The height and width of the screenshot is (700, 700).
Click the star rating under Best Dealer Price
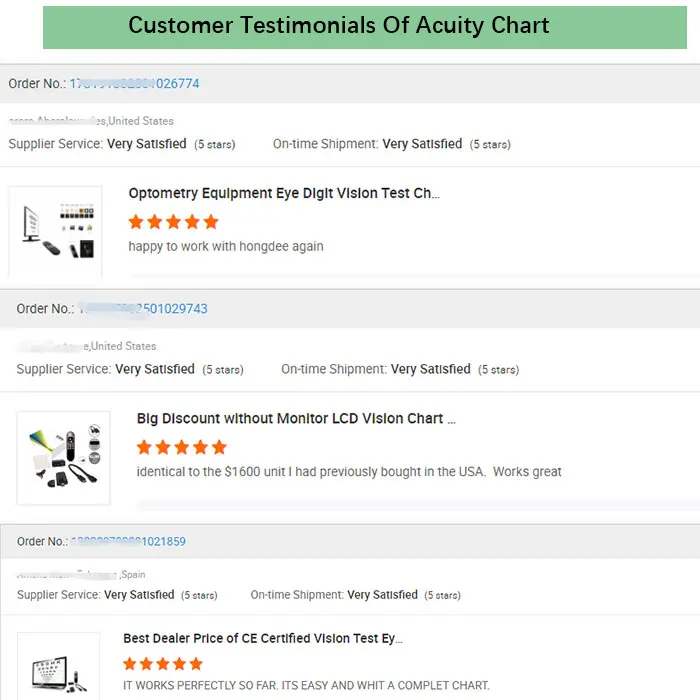(163, 664)
